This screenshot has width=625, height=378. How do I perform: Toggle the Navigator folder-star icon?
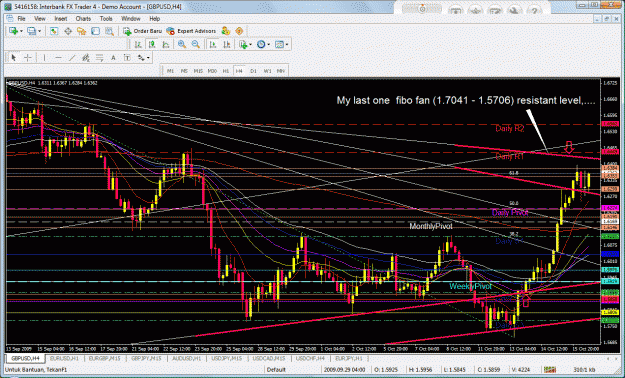[81, 31]
